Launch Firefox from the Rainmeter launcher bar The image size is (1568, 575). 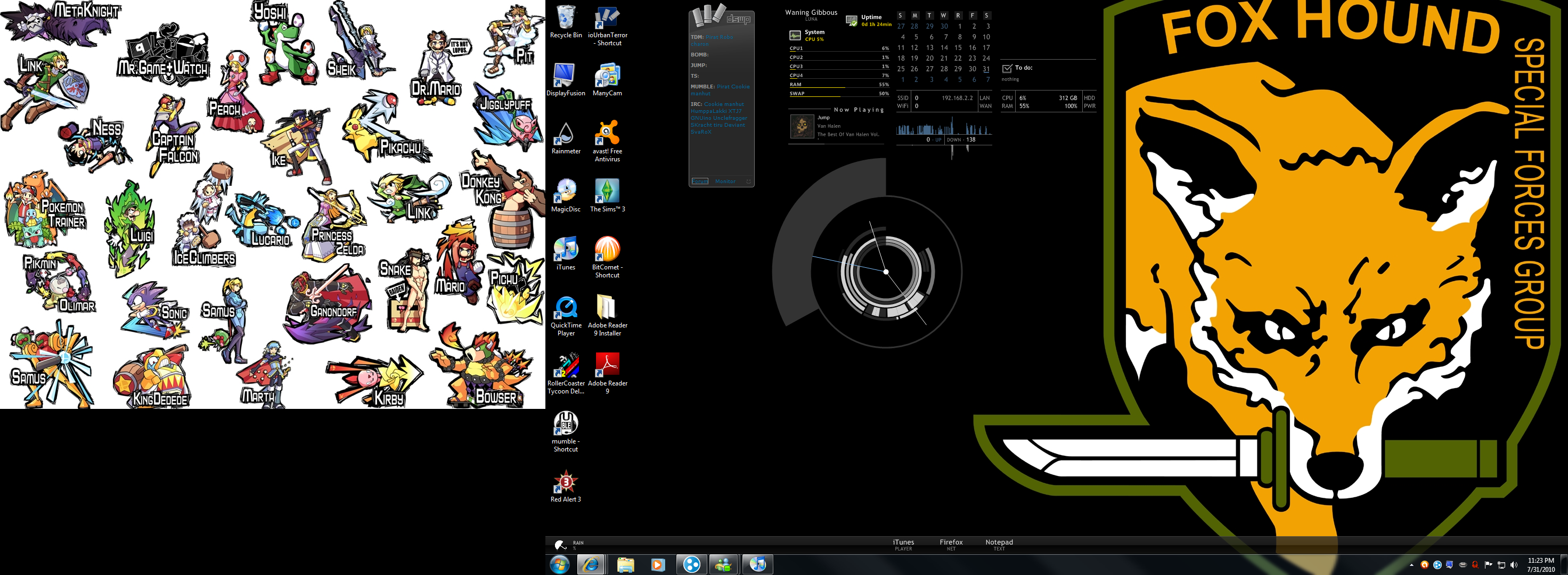coord(951,545)
